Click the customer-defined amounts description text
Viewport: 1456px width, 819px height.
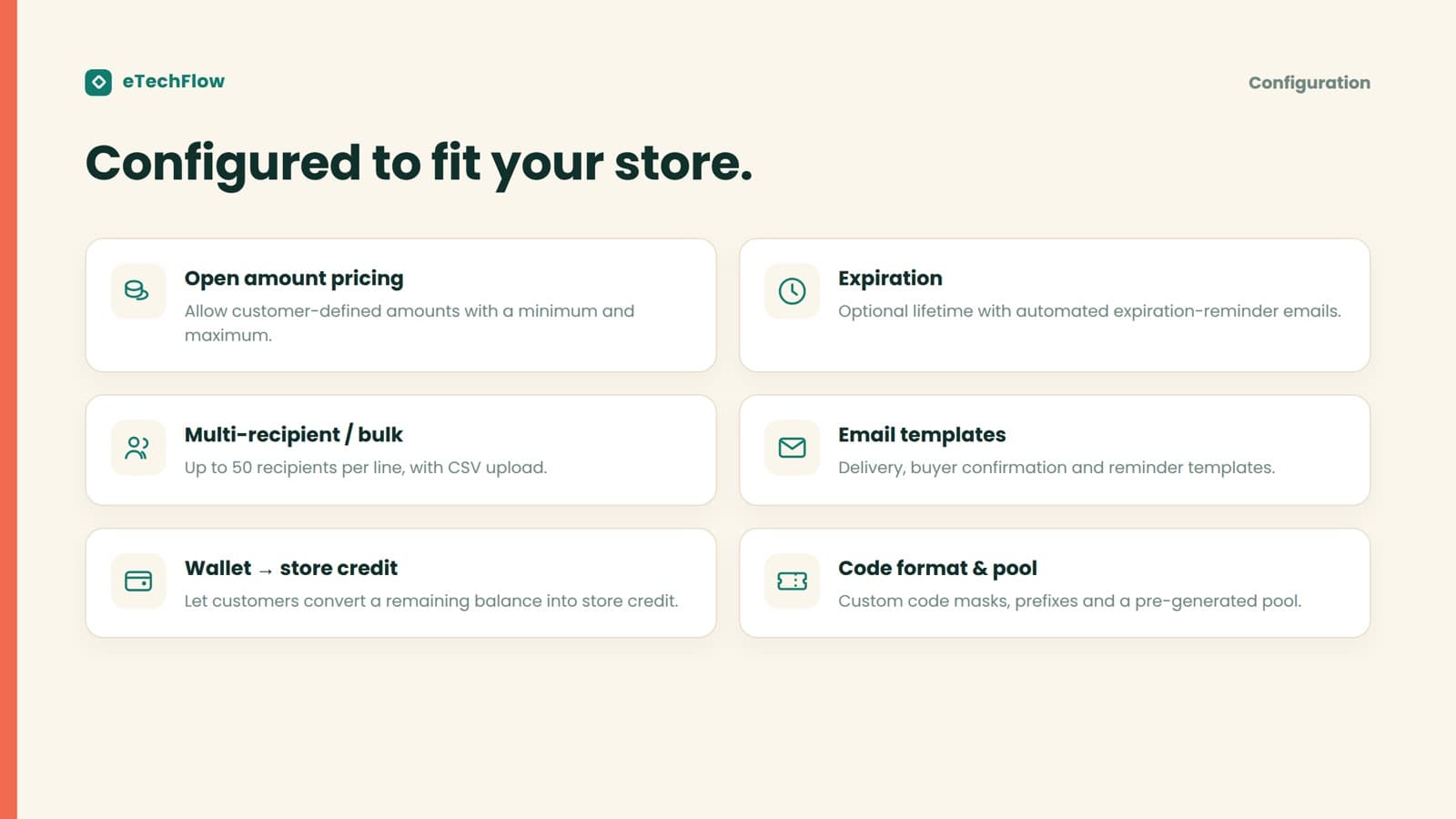[409, 323]
